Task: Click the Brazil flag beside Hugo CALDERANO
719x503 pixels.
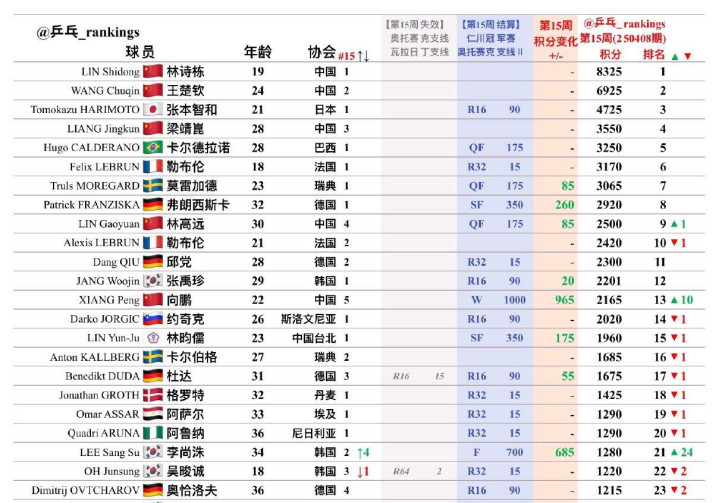Action: [153, 148]
